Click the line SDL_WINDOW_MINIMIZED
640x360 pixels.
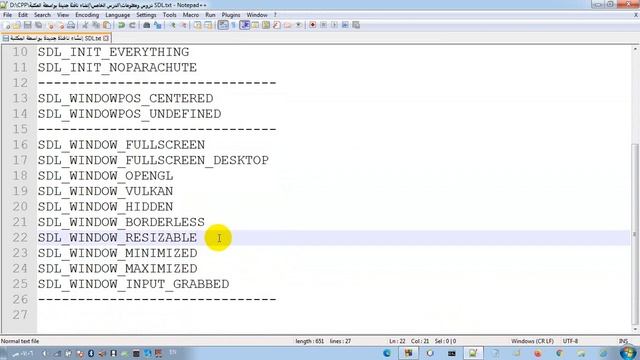point(118,253)
